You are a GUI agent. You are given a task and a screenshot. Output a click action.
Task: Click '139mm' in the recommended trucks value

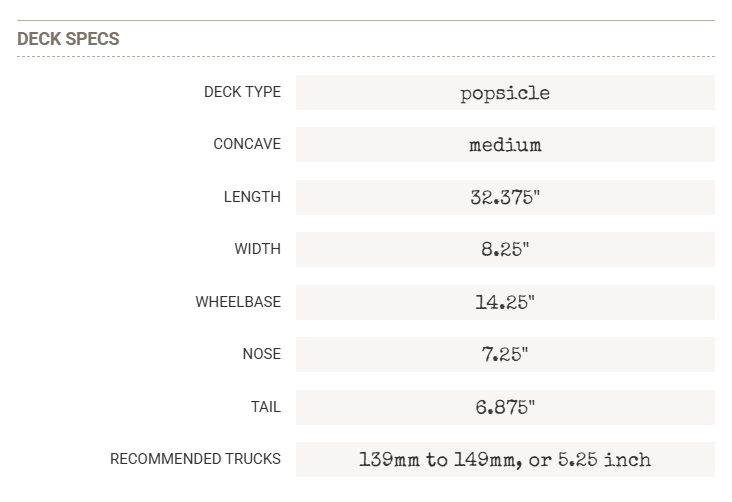(389, 460)
